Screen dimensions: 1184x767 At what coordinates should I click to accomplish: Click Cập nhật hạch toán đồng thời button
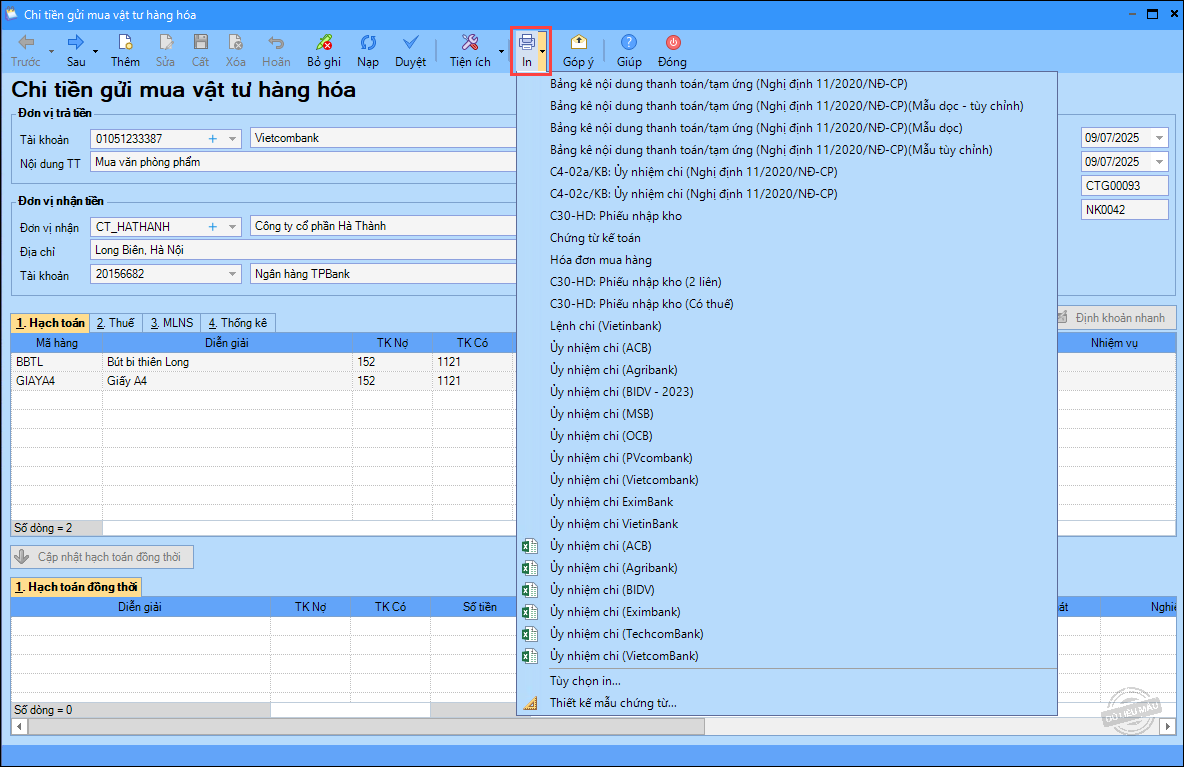pyautogui.click(x=102, y=557)
